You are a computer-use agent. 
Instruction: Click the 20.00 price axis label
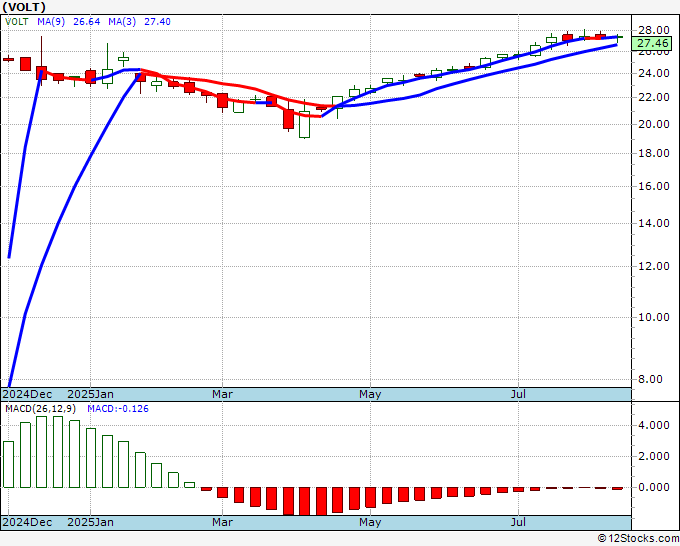[654, 124]
